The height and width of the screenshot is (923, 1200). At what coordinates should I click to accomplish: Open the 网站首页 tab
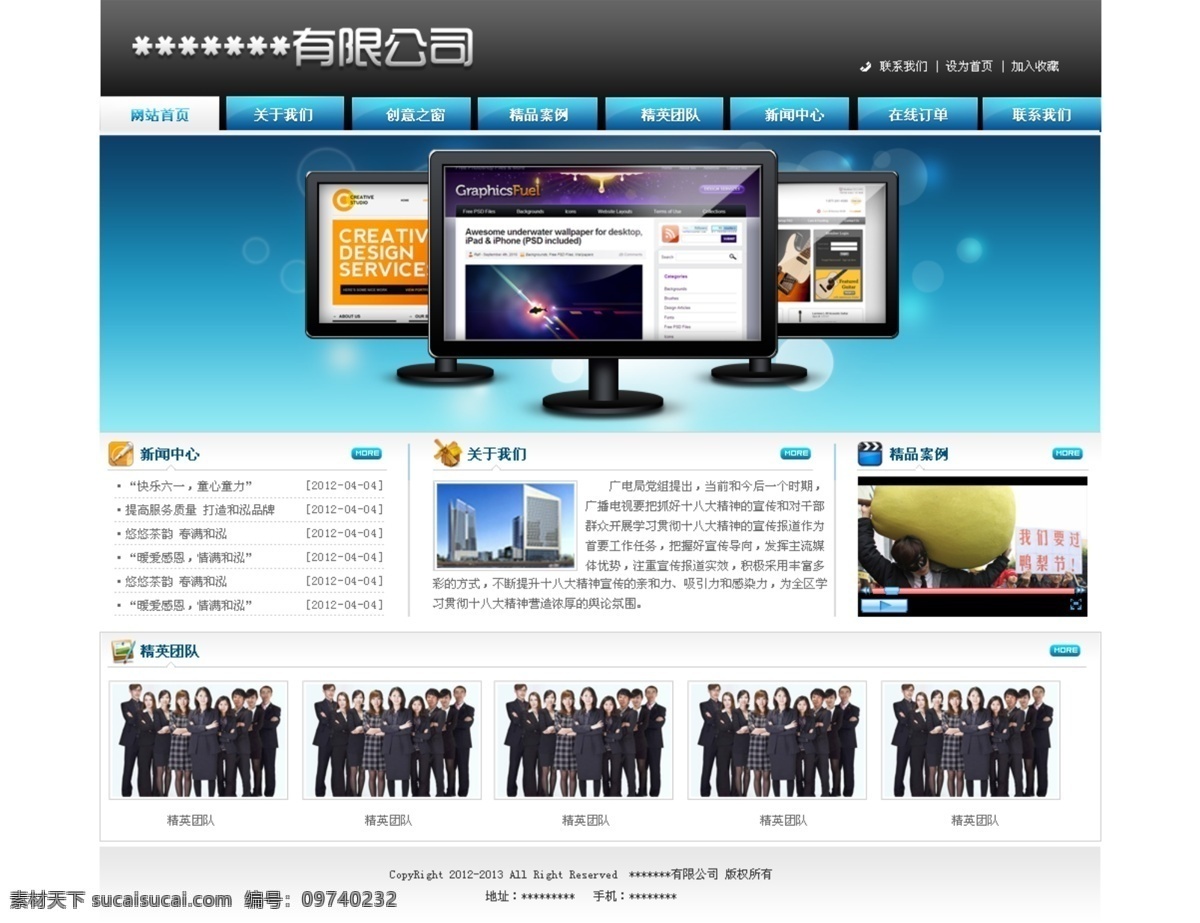point(160,114)
